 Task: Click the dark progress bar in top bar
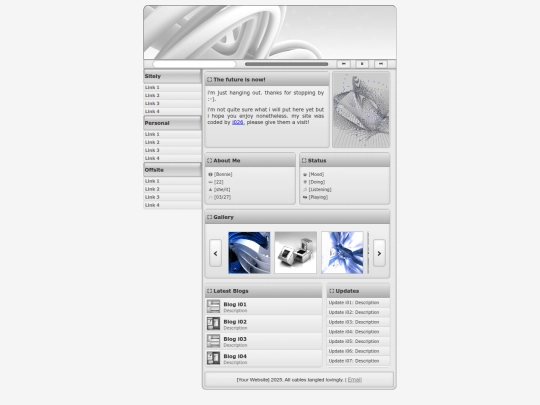click(x=286, y=64)
